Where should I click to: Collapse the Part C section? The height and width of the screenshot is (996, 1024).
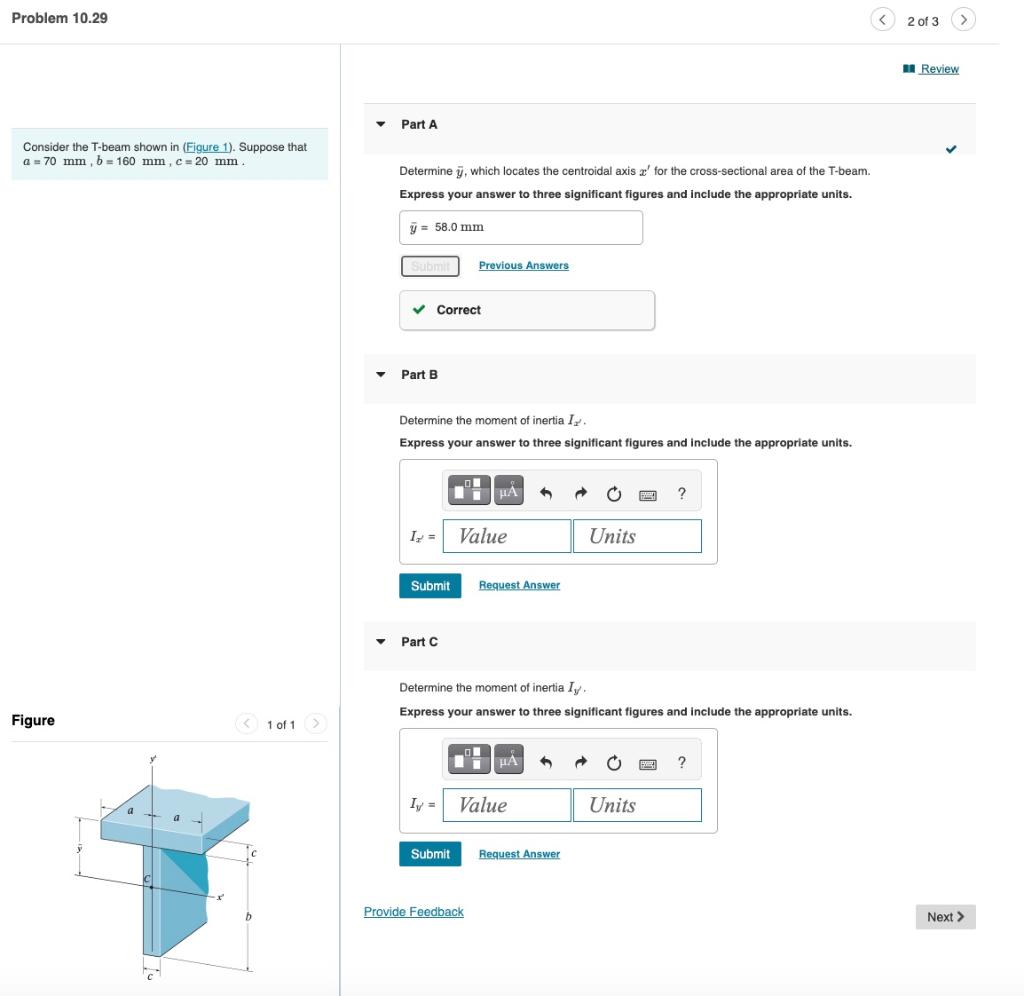click(381, 642)
